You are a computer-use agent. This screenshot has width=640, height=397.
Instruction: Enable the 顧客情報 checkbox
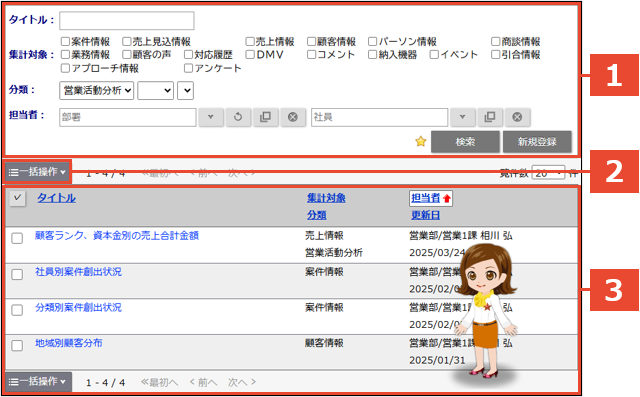[x=311, y=41]
